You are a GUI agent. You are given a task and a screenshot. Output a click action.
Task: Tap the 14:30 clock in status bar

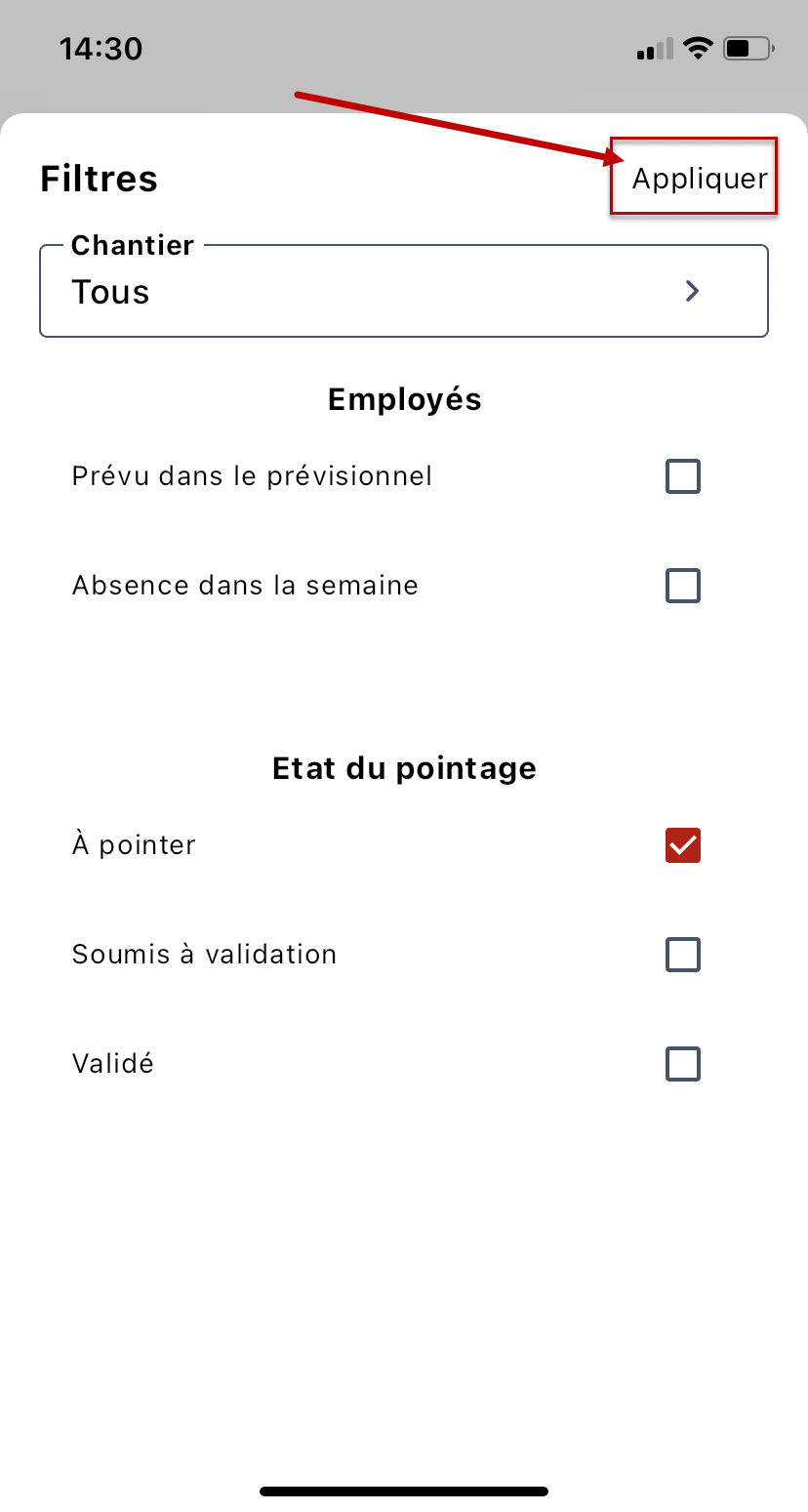[x=101, y=49]
